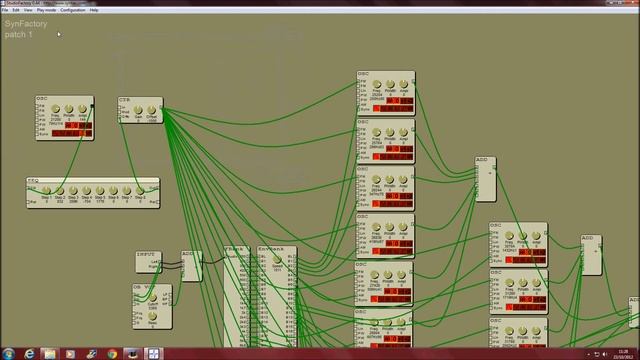
Task: Open the Edit menu
Action: [16, 10]
